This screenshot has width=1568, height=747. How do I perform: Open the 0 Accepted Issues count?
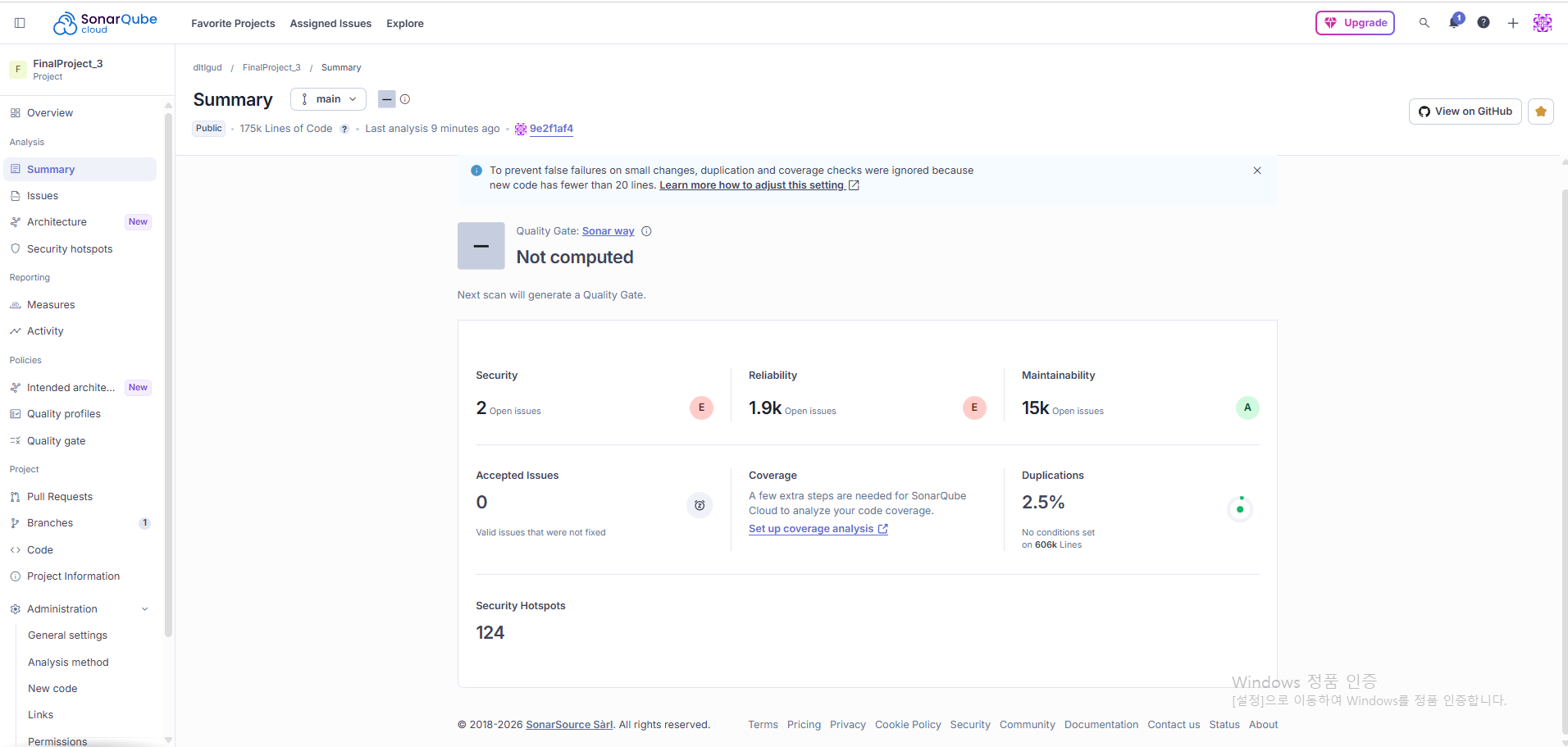click(481, 503)
